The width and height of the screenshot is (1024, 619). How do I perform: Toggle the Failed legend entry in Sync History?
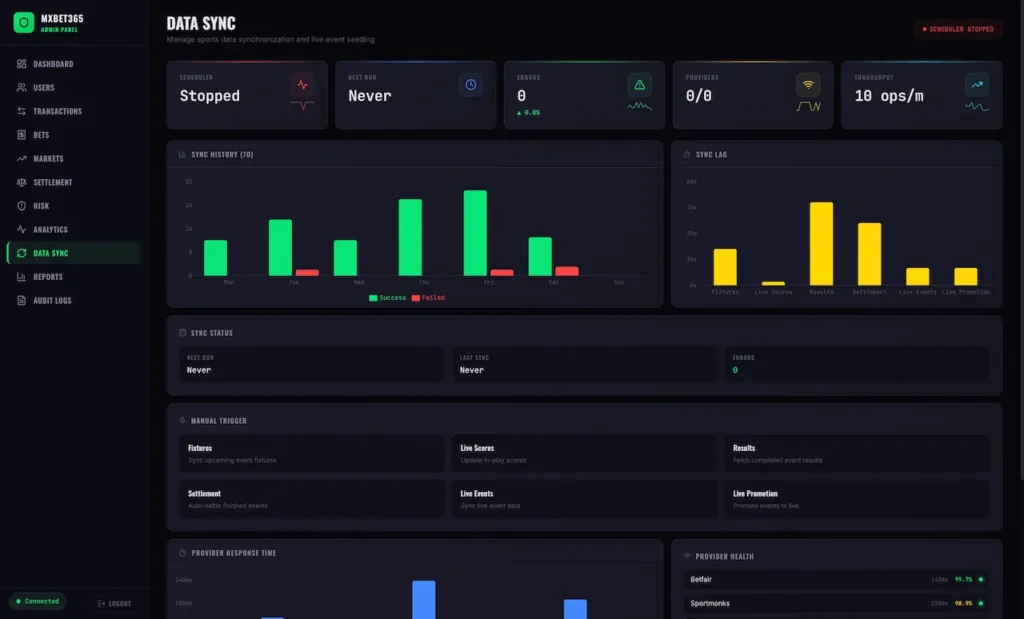428,298
